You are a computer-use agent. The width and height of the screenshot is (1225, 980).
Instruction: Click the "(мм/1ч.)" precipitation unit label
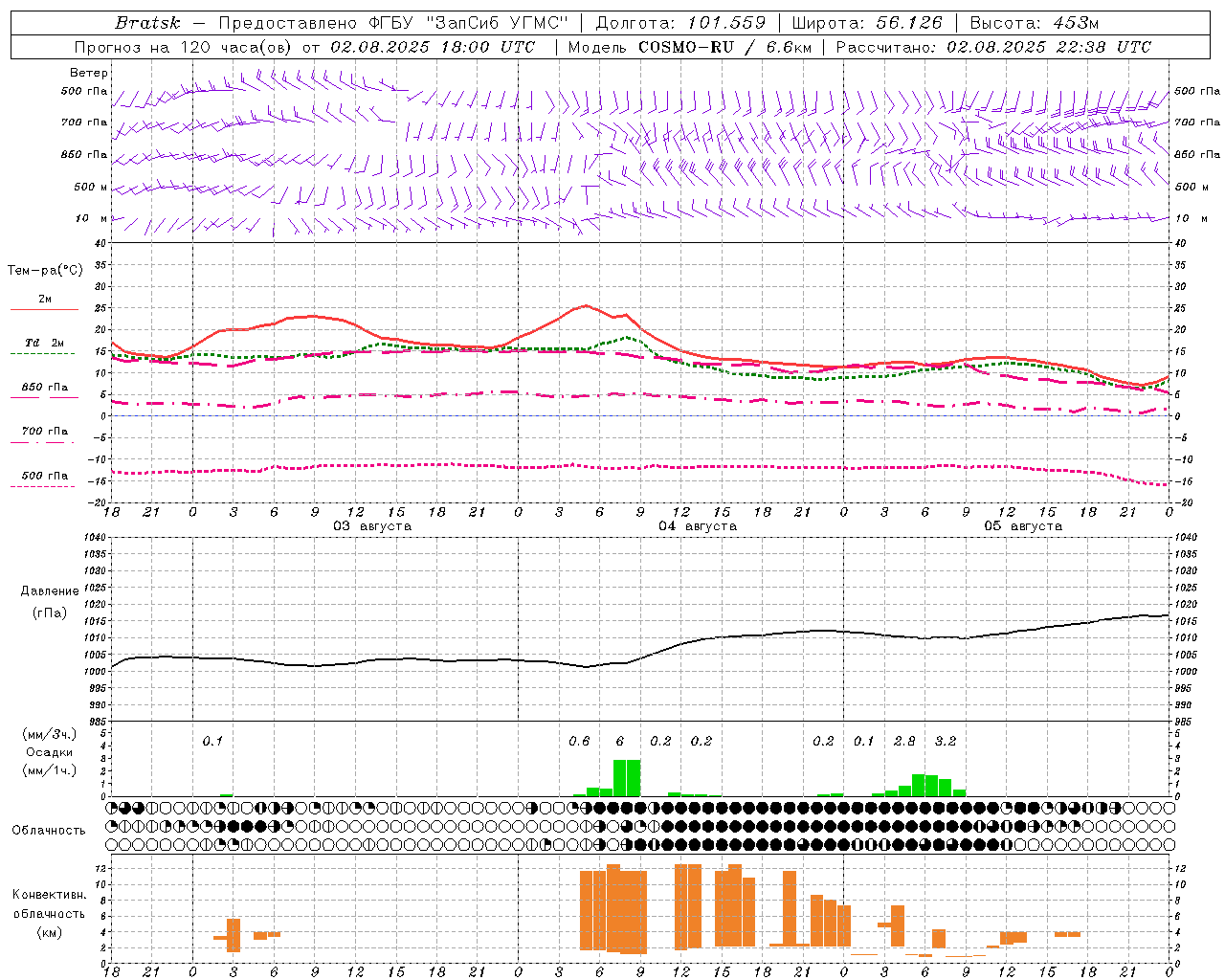[49, 771]
